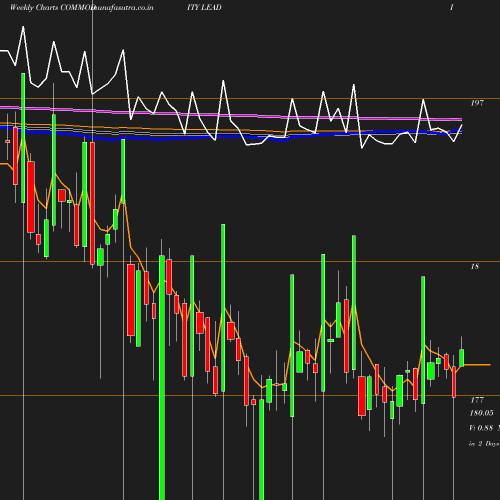Click the munafasutra.co.in watermark link text
The height and width of the screenshot is (500, 500).
coord(123,8)
